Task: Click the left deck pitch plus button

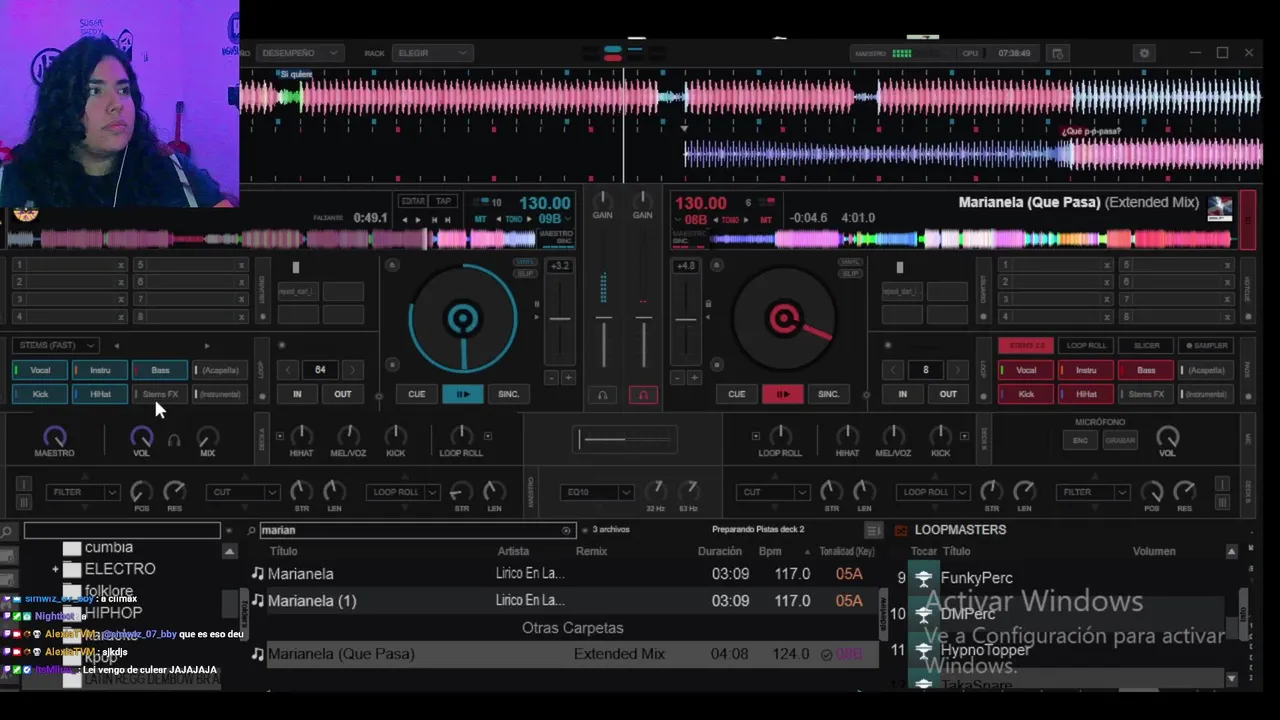Action: (x=568, y=378)
